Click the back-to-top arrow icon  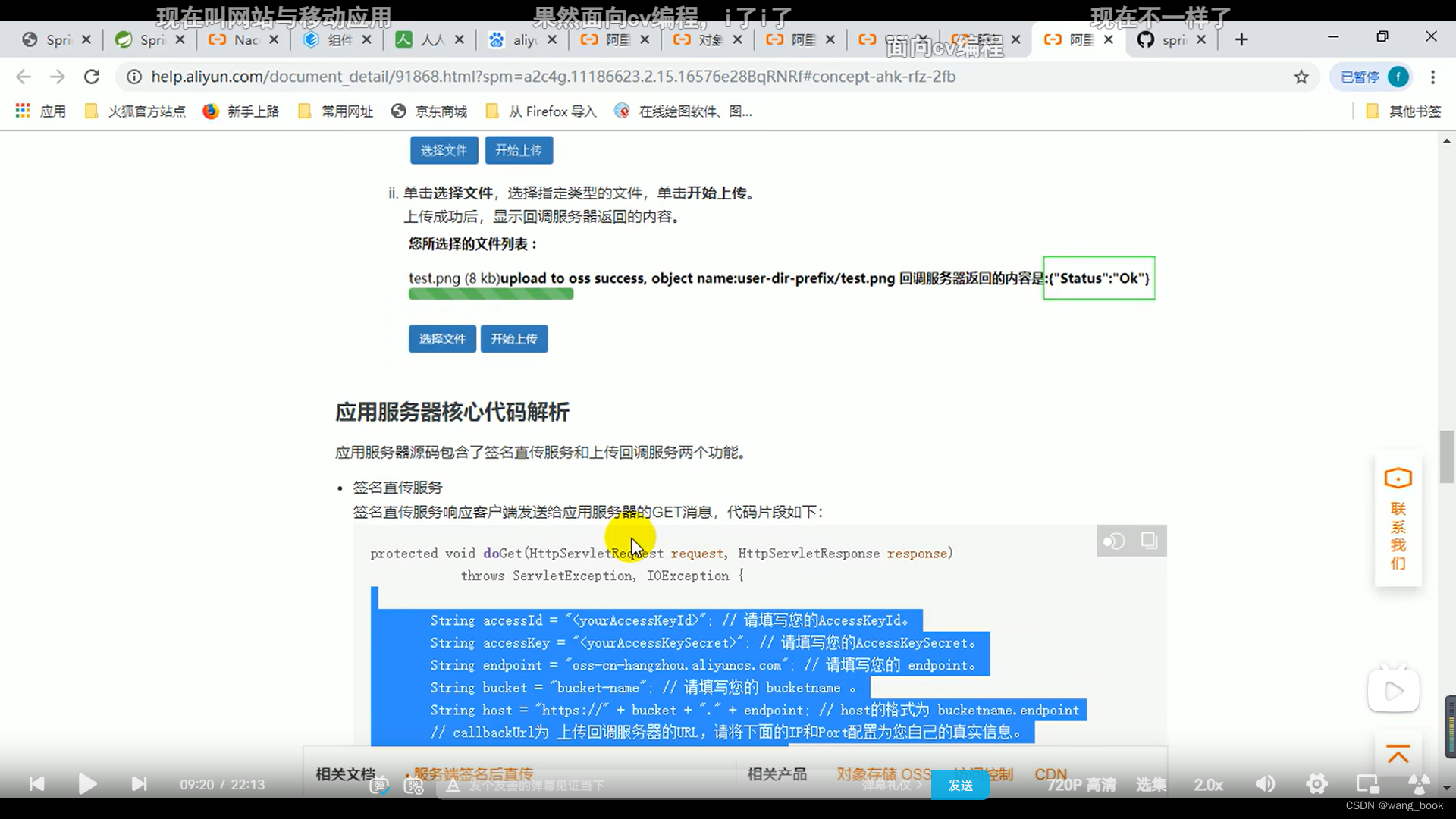click(x=1398, y=754)
